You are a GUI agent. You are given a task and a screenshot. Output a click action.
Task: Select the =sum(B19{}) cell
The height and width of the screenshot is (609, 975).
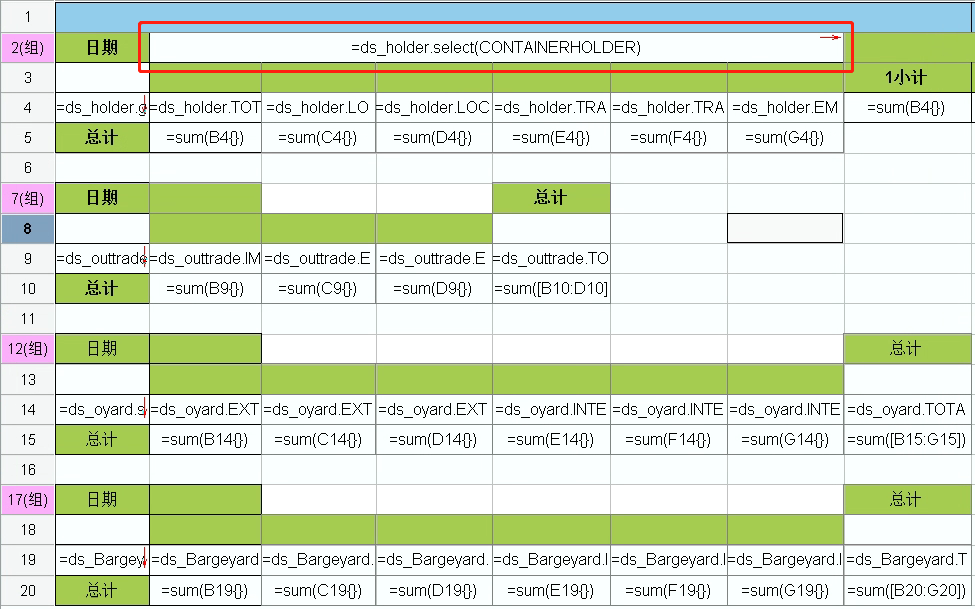click(205, 590)
